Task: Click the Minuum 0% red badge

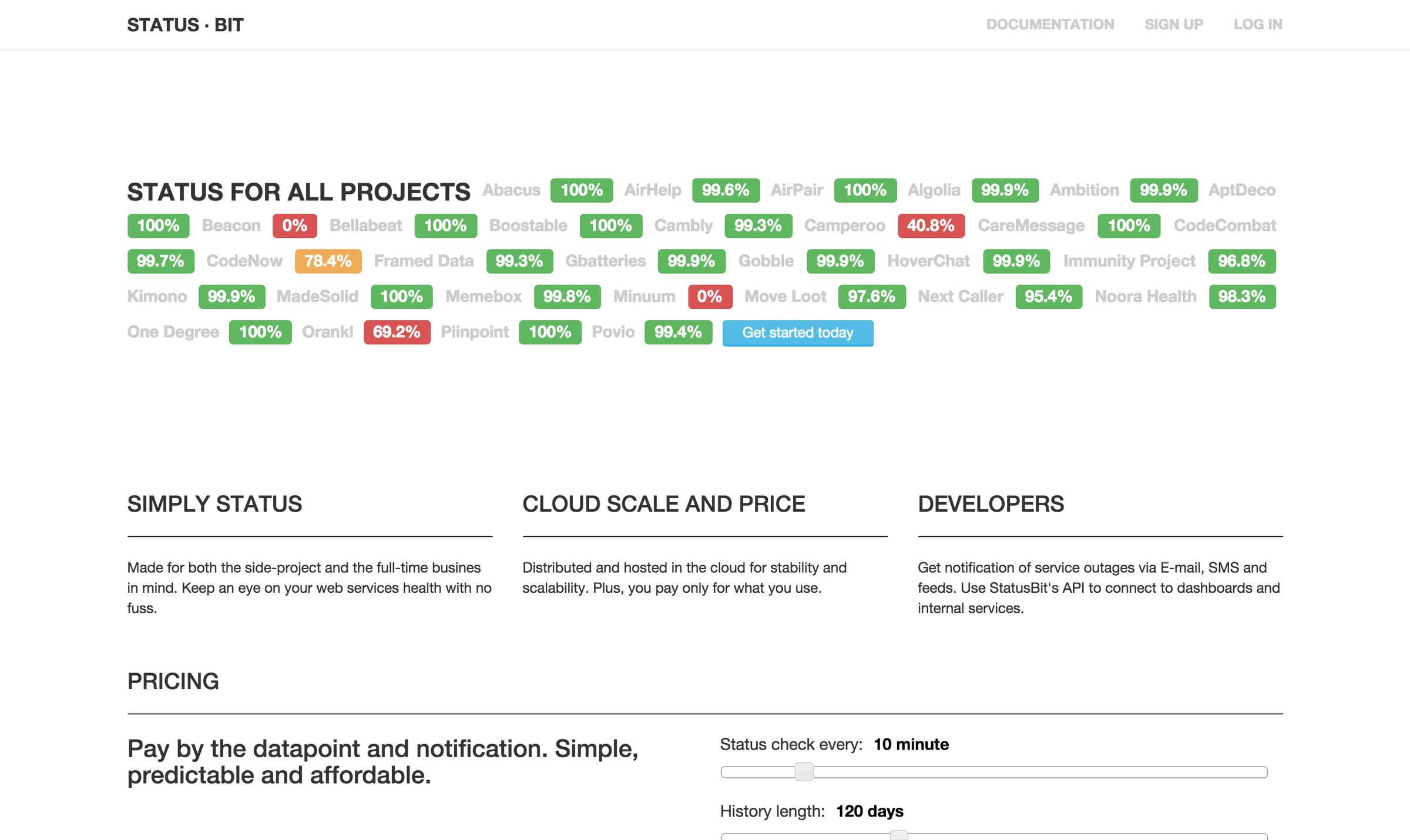Action: pyautogui.click(x=710, y=297)
